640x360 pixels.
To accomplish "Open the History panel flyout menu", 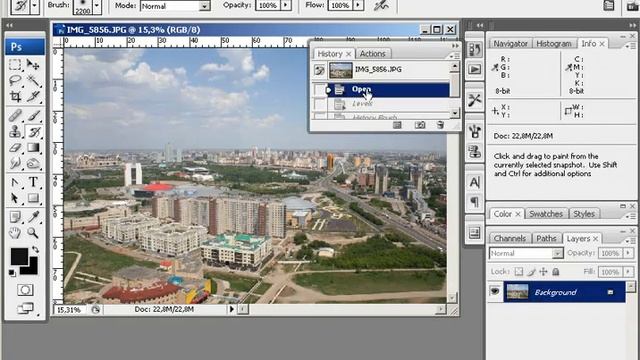I will (456, 55).
